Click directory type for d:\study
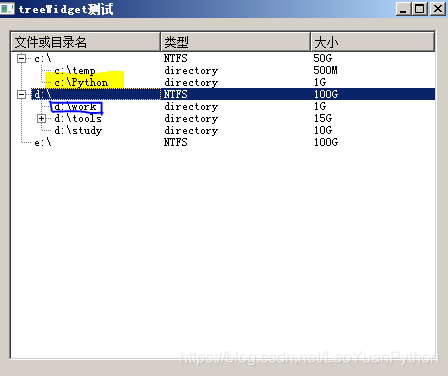 [191, 130]
